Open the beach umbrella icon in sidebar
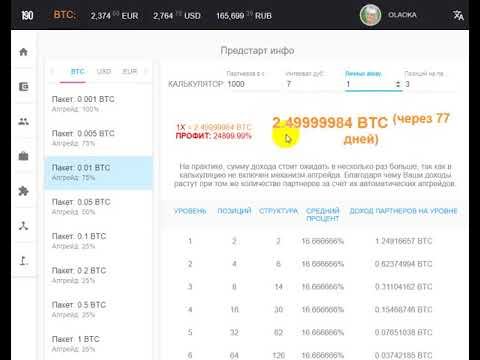The image size is (480, 360). click(x=23, y=261)
